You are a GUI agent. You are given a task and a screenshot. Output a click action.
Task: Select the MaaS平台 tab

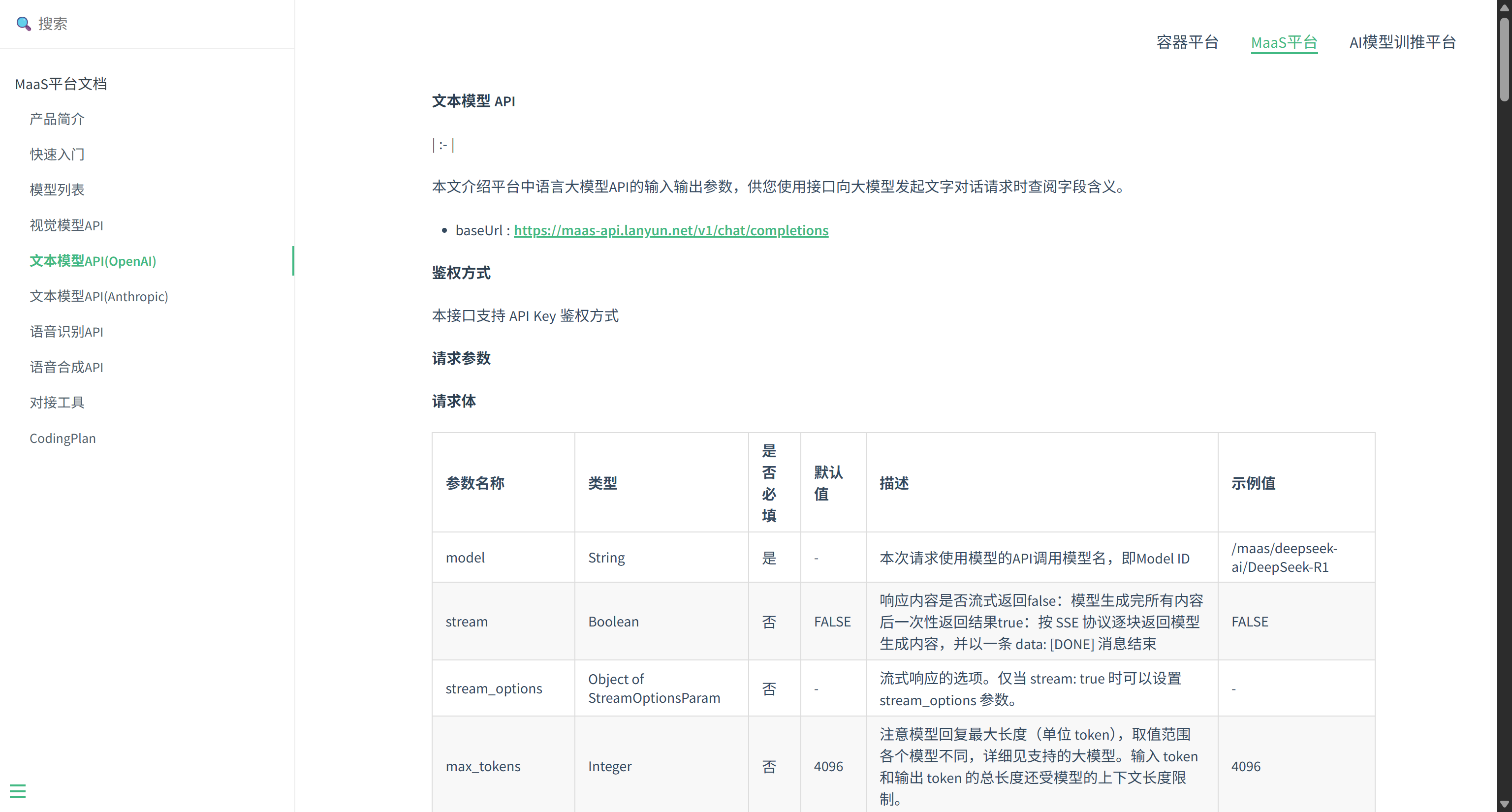point(1284,42)
